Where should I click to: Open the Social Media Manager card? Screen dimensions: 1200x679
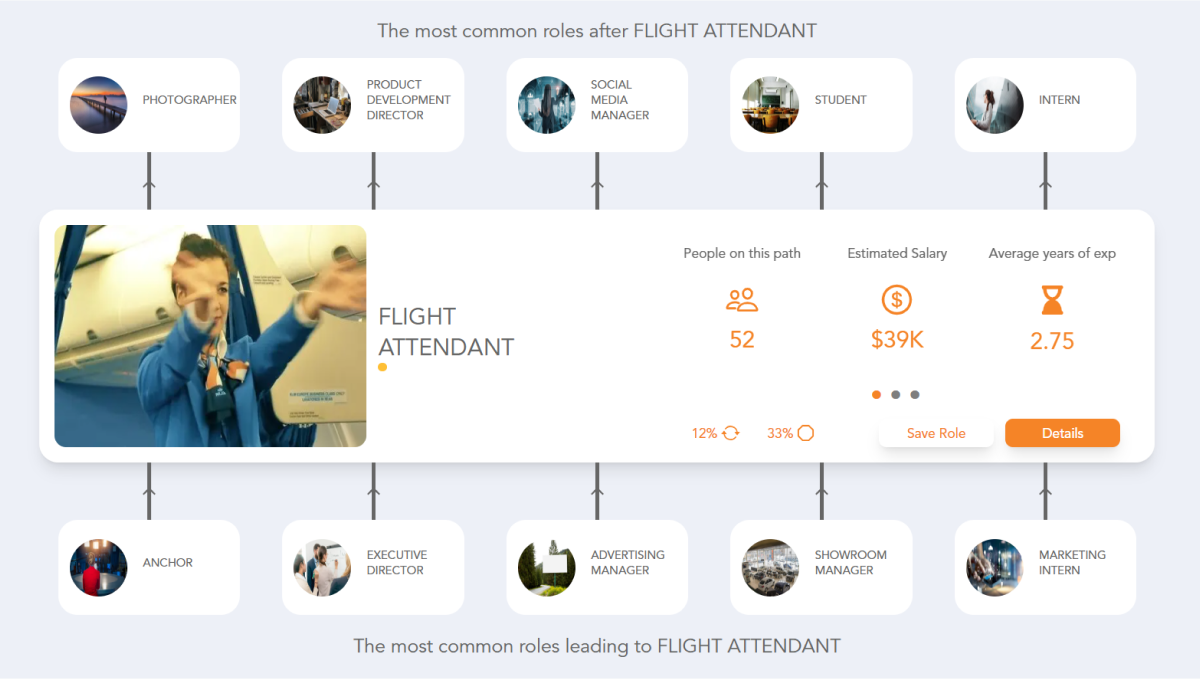tap(596, 104)
